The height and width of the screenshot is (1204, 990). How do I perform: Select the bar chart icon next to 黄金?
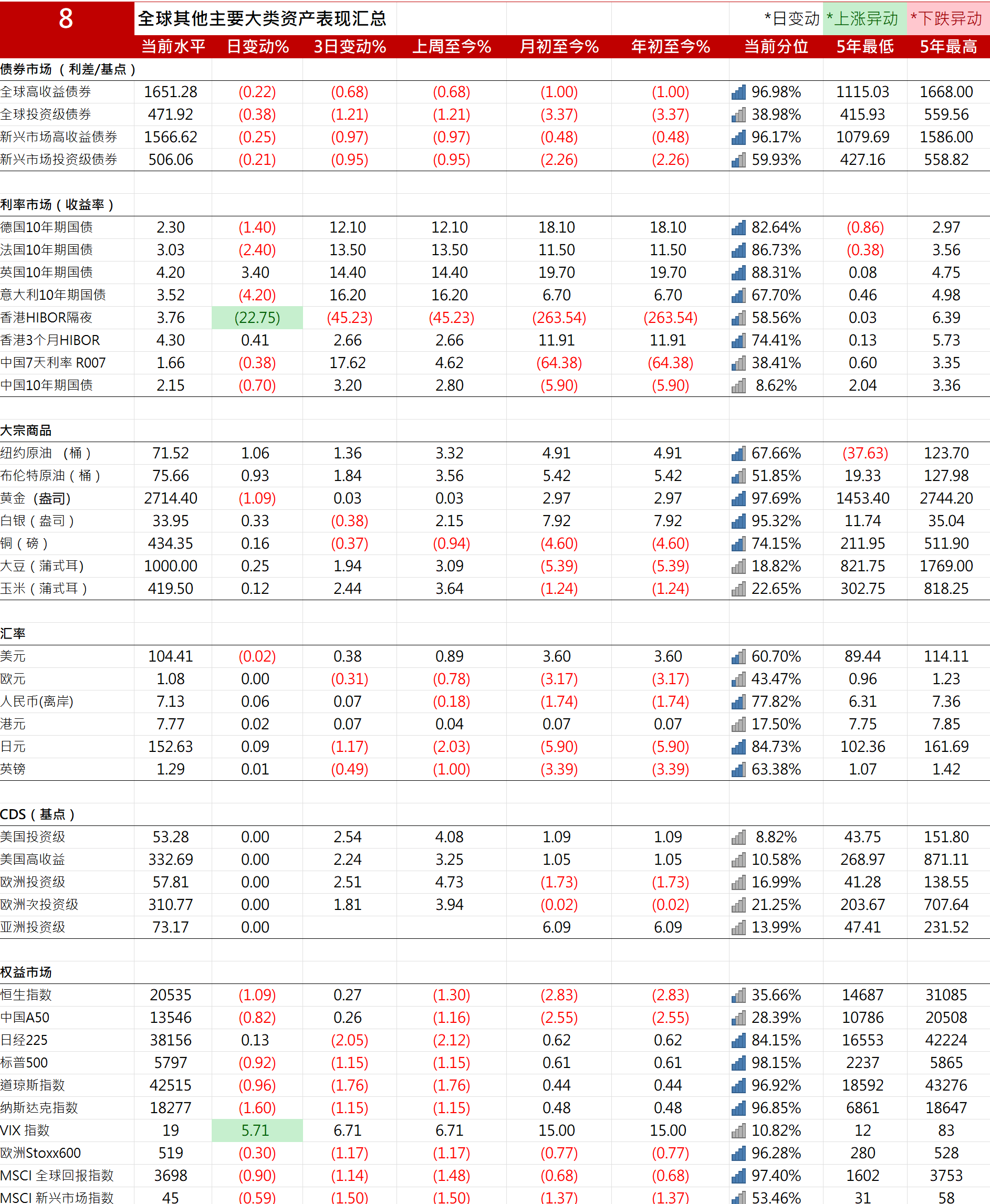point(738,498)
